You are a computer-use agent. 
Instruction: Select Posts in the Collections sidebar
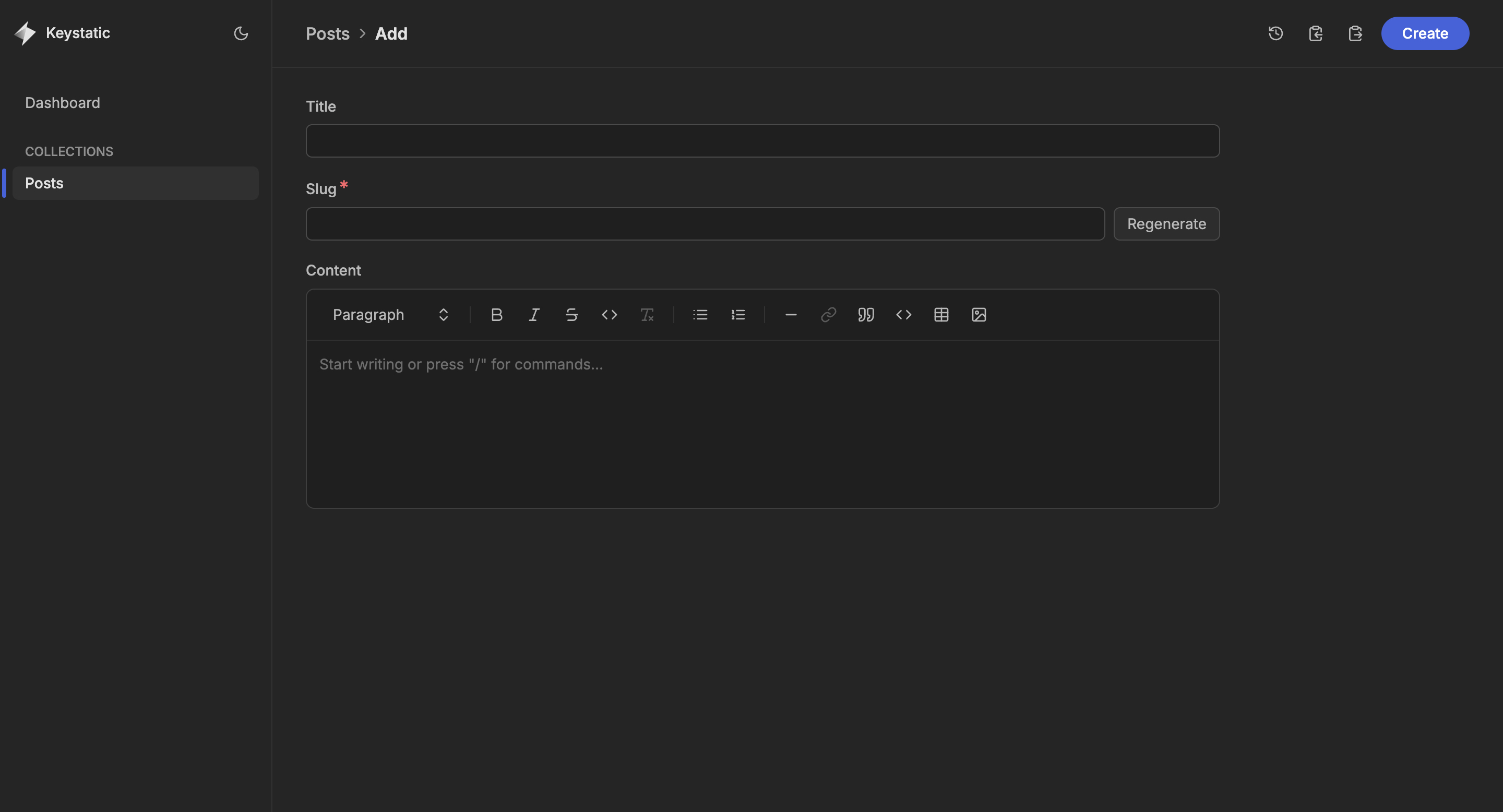click(44, 183)
